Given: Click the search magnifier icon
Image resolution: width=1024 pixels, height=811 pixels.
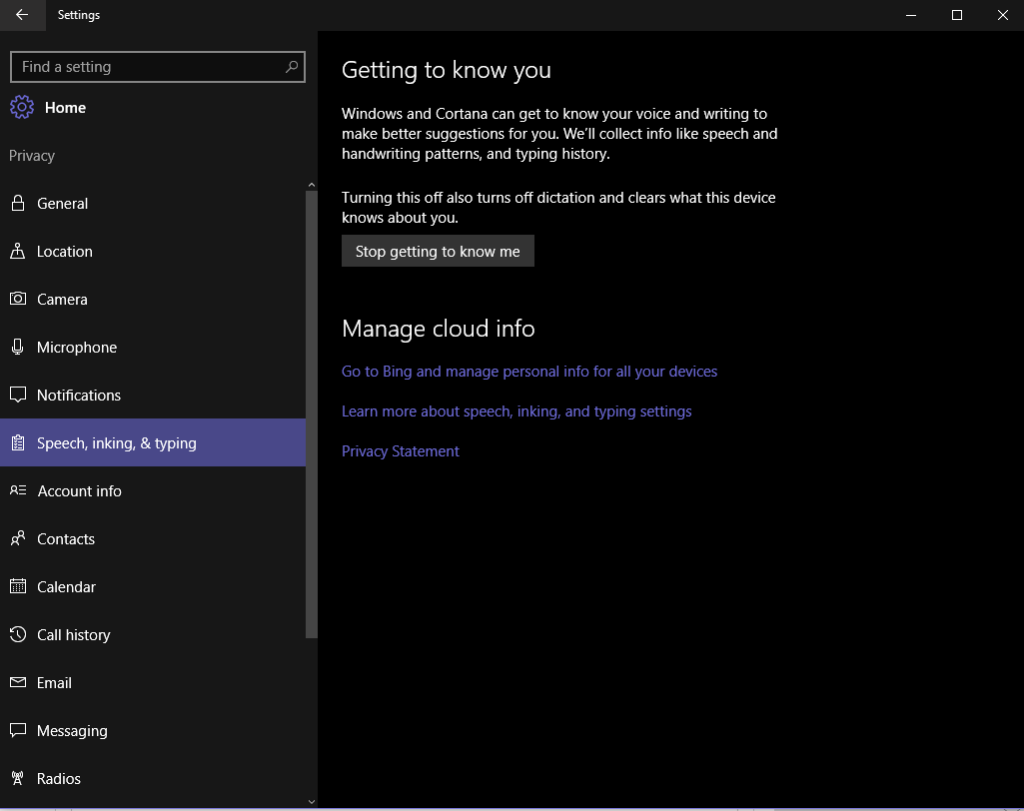Looking at the screenshot, I should [x=292, y=67].
